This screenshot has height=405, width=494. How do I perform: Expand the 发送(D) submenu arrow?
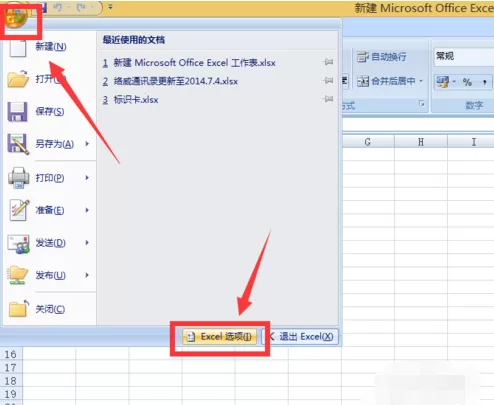coord(87,242)
